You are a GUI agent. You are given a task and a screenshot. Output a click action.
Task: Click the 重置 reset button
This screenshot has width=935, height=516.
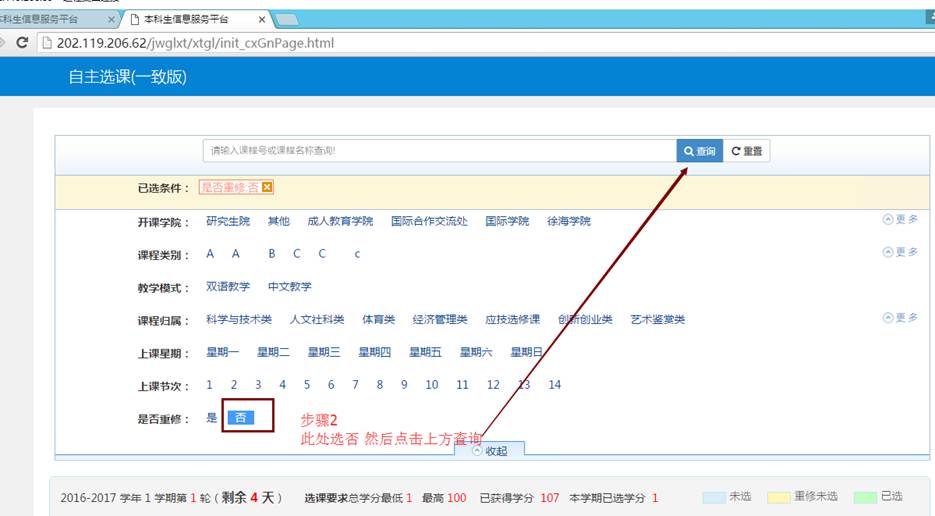746,151
